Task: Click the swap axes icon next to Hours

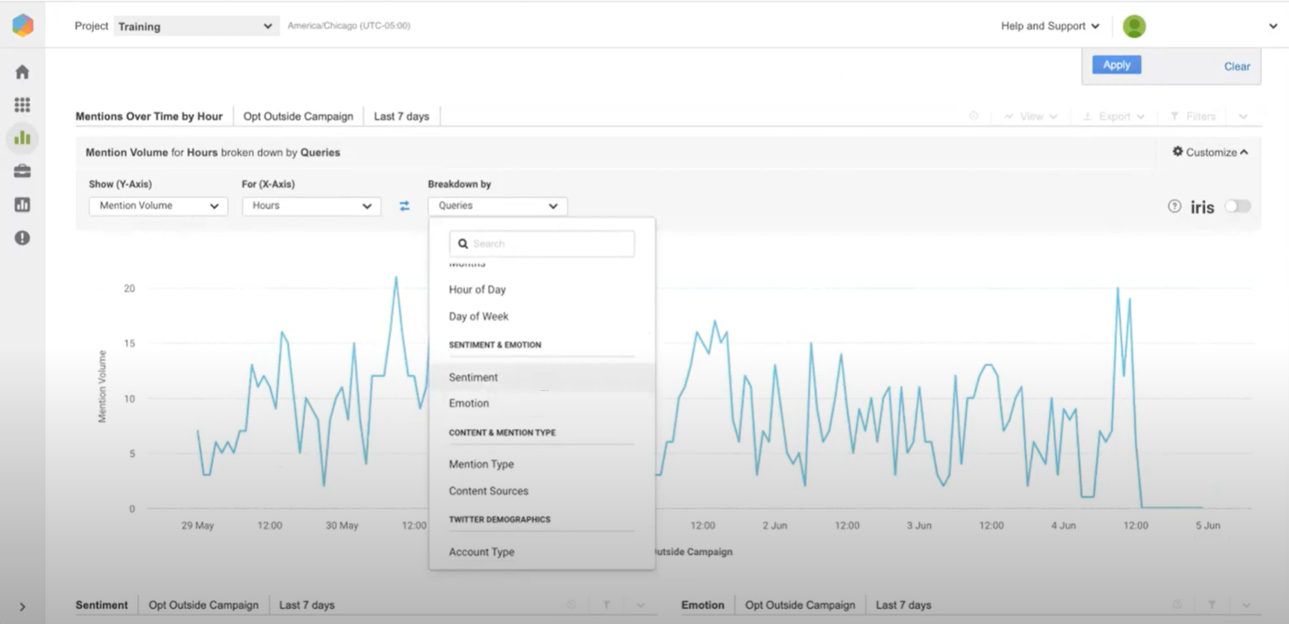Action: click(404, 205)
